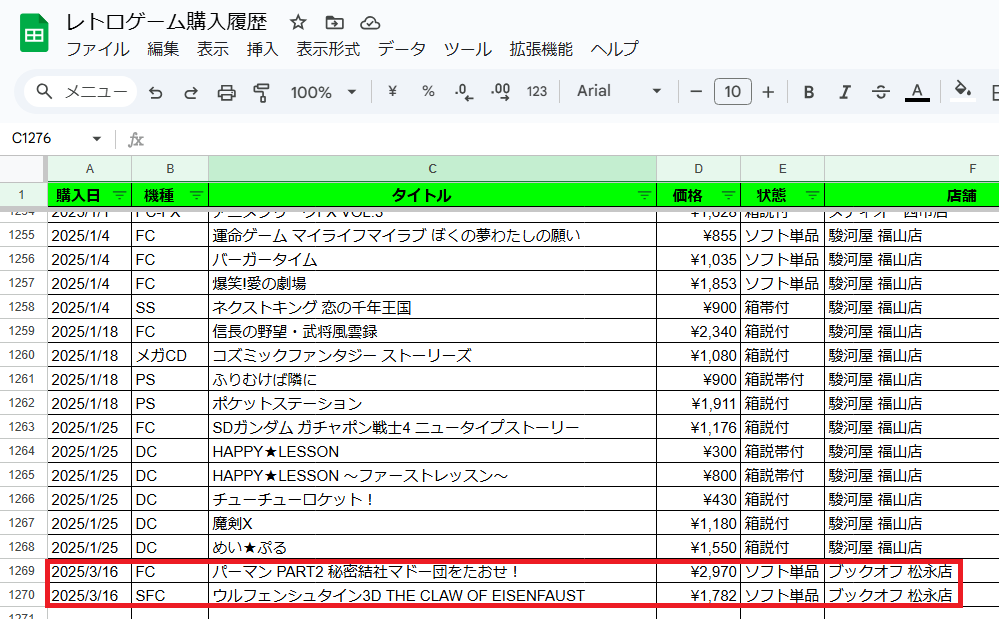Open the Google Sheets home icon
Screen dimensions: 999x619
pos(34,33)
